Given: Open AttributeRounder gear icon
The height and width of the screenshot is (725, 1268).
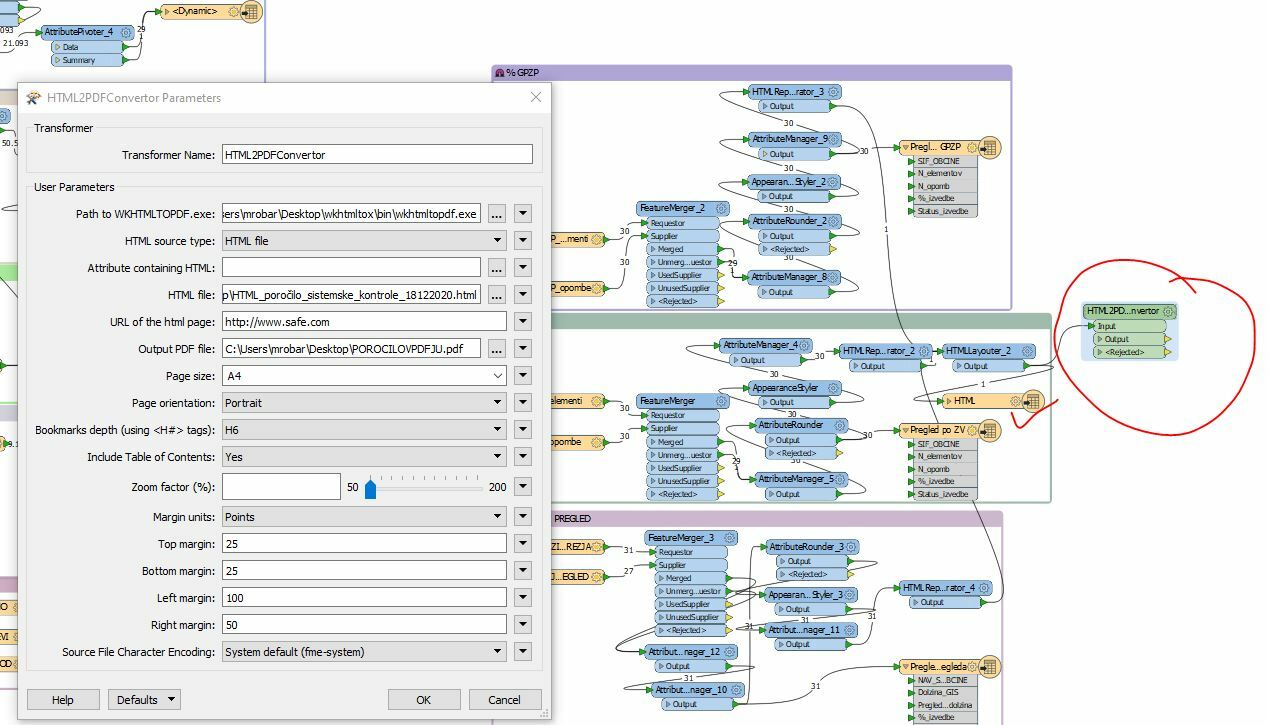Looking at the screenshot, I should [840, 426].
